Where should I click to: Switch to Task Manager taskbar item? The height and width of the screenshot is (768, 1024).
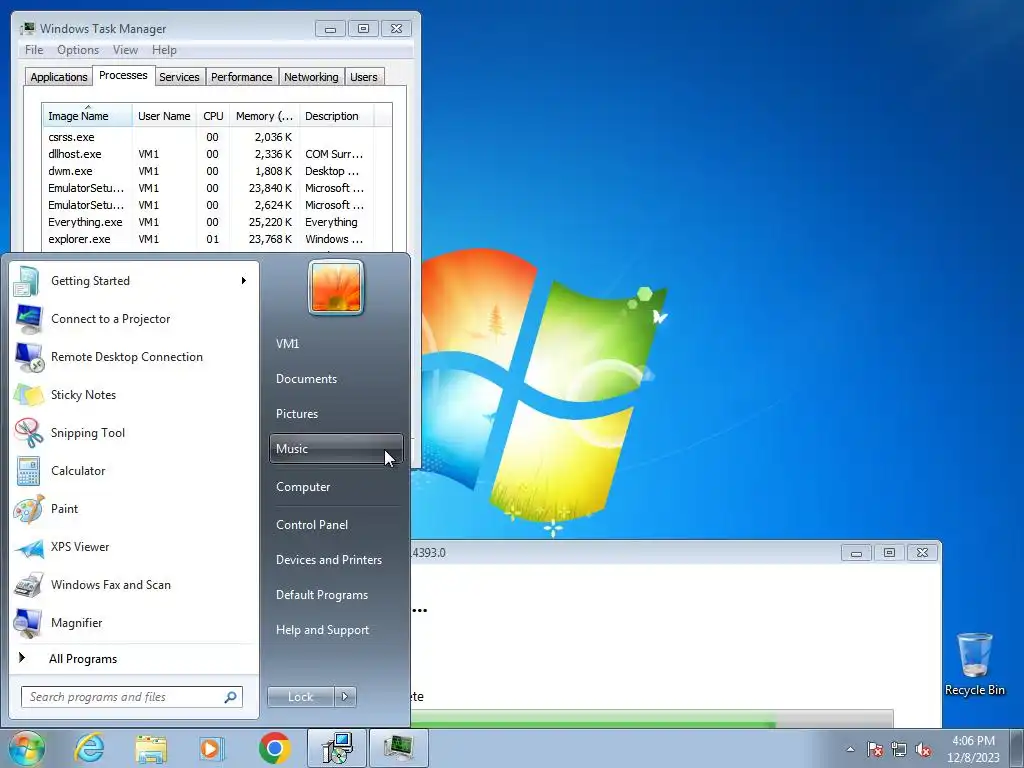coord(399,748)
